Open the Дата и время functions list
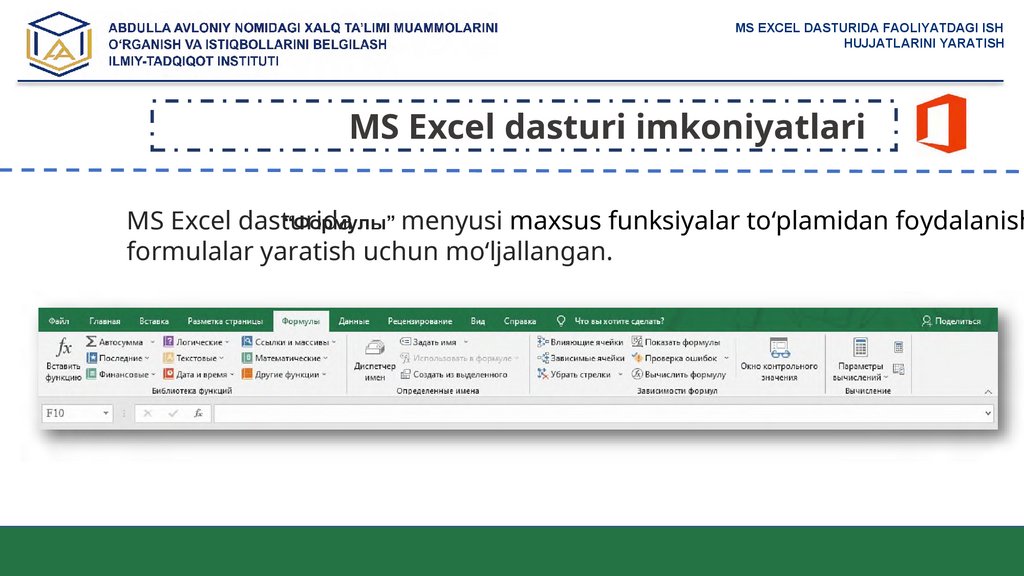Screen dimensions: 1024x576 pyautogui.click(x=199, y=374)
